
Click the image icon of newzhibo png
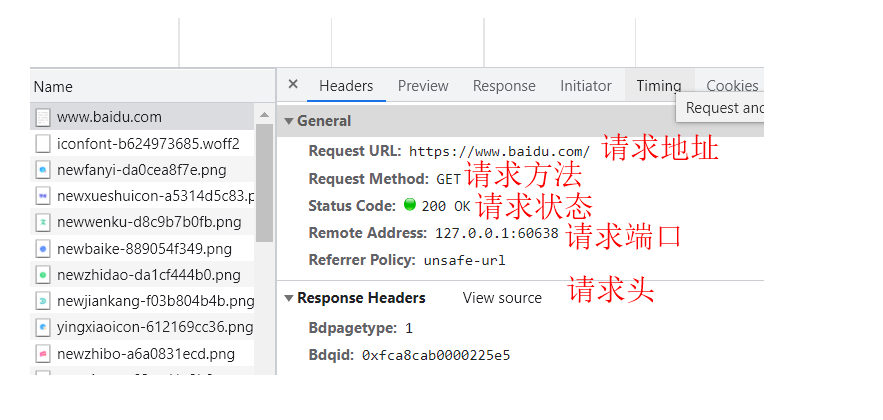click(43, 354)
